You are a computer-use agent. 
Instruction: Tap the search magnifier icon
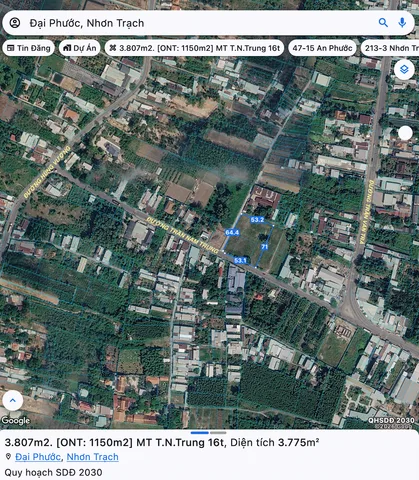[383, 23]
